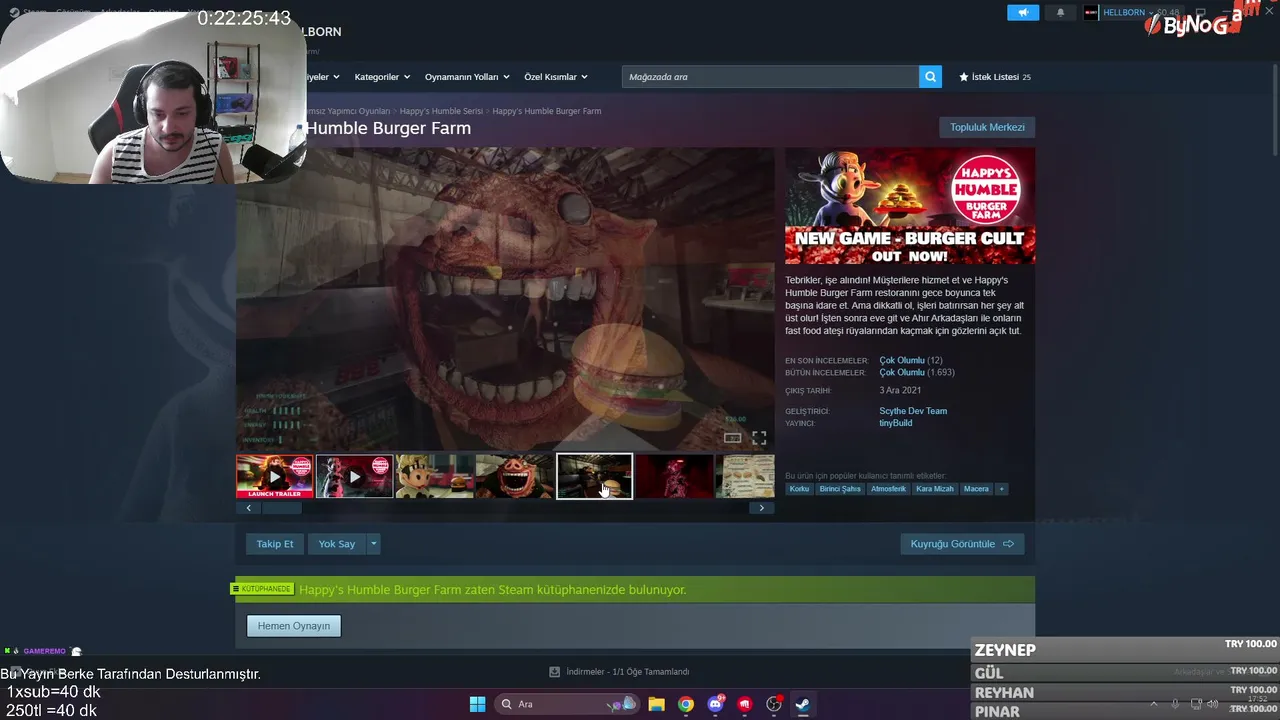The height and width of the screenshot is (720, 1280).
Task: Click the Burger Cult game header banner
Action: (x=910, y=207)
